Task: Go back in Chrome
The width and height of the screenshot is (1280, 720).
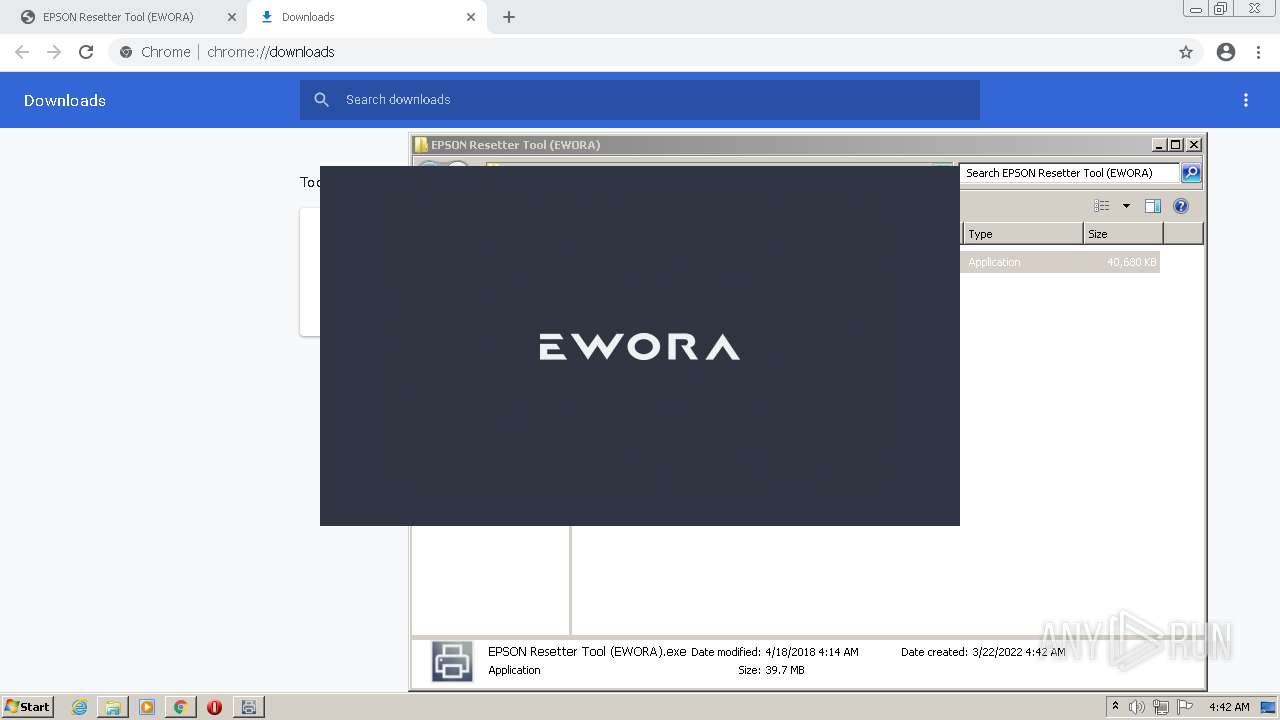Action: (22, 52)
